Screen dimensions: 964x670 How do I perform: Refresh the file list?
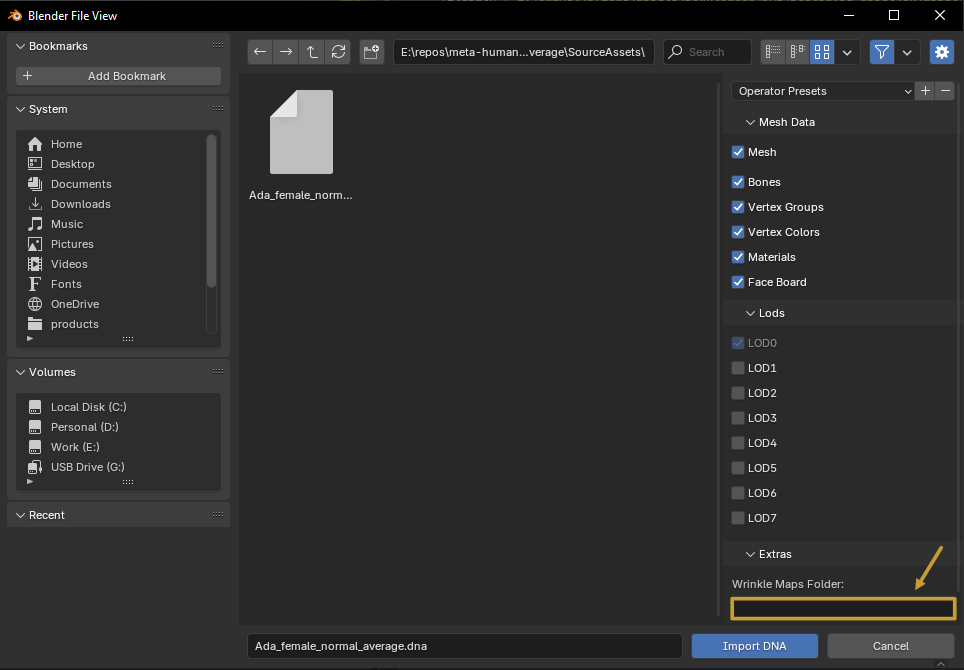point(339,52)
